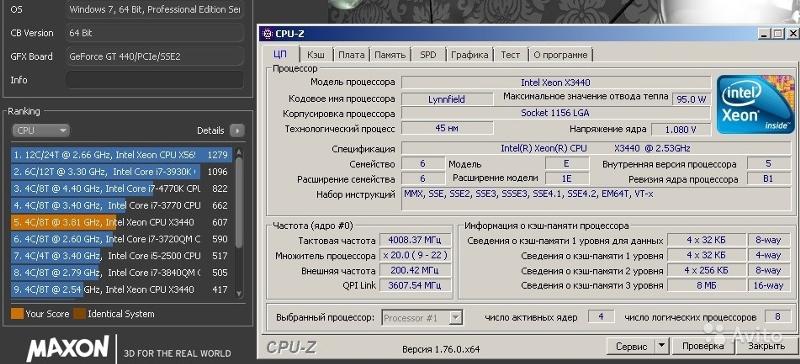Open the О программе tab

560,55
